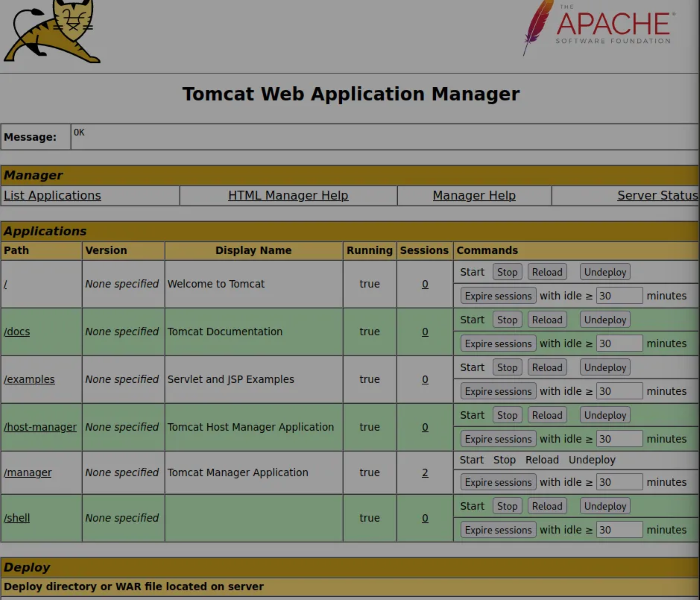The width and height of the screenshot is (700, 600).
Task: Open the List Applications link
Action: pyautogui.click(x=52, y=196)
